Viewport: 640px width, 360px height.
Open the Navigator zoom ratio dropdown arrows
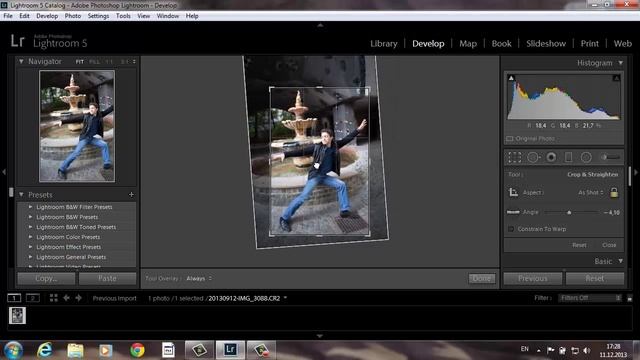(134, 62)
